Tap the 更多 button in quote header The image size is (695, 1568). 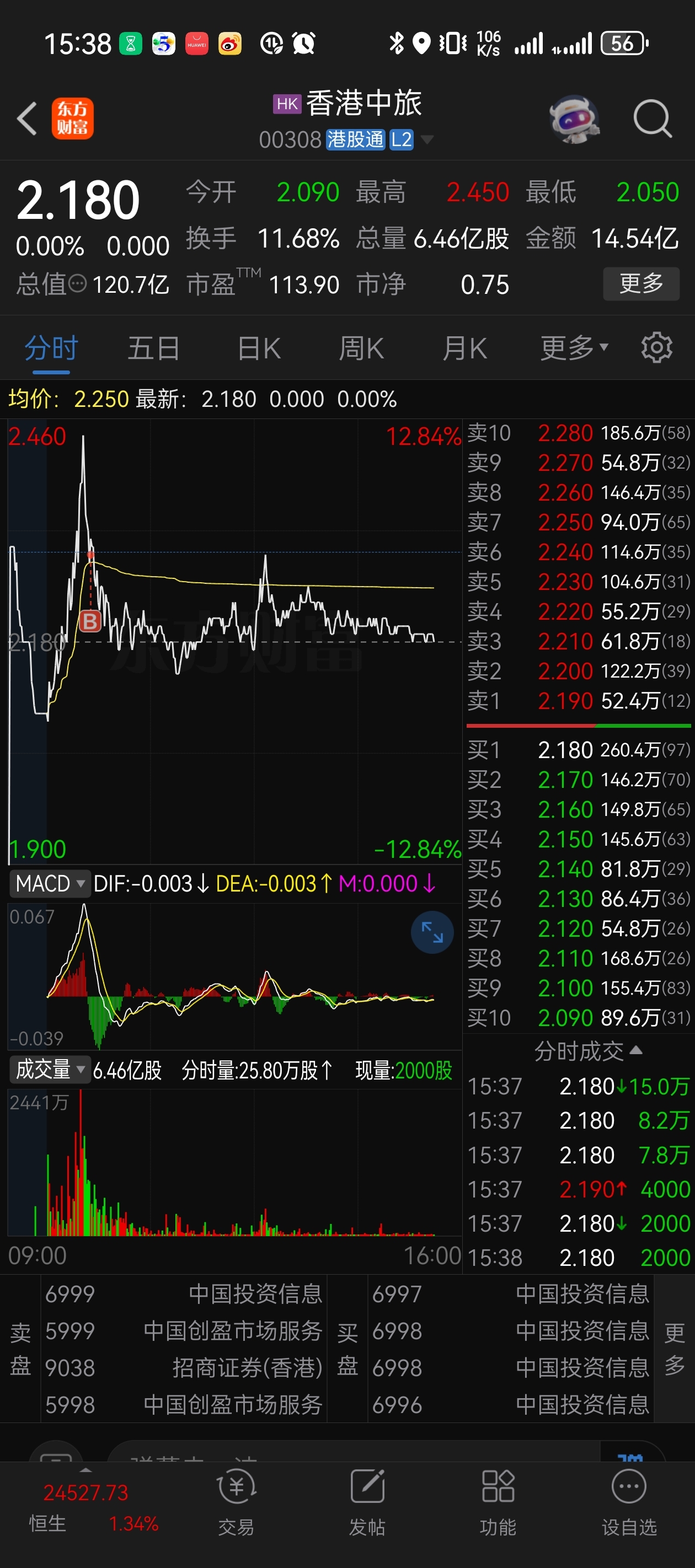pyautogui.click(x=641, y=283)
